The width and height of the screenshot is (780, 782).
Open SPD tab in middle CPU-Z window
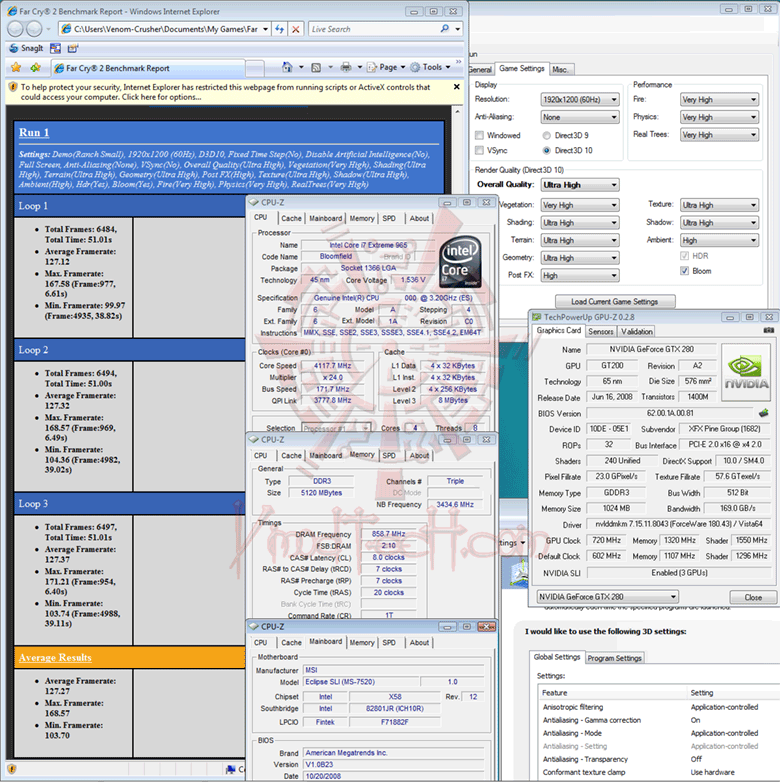point(389,455)
